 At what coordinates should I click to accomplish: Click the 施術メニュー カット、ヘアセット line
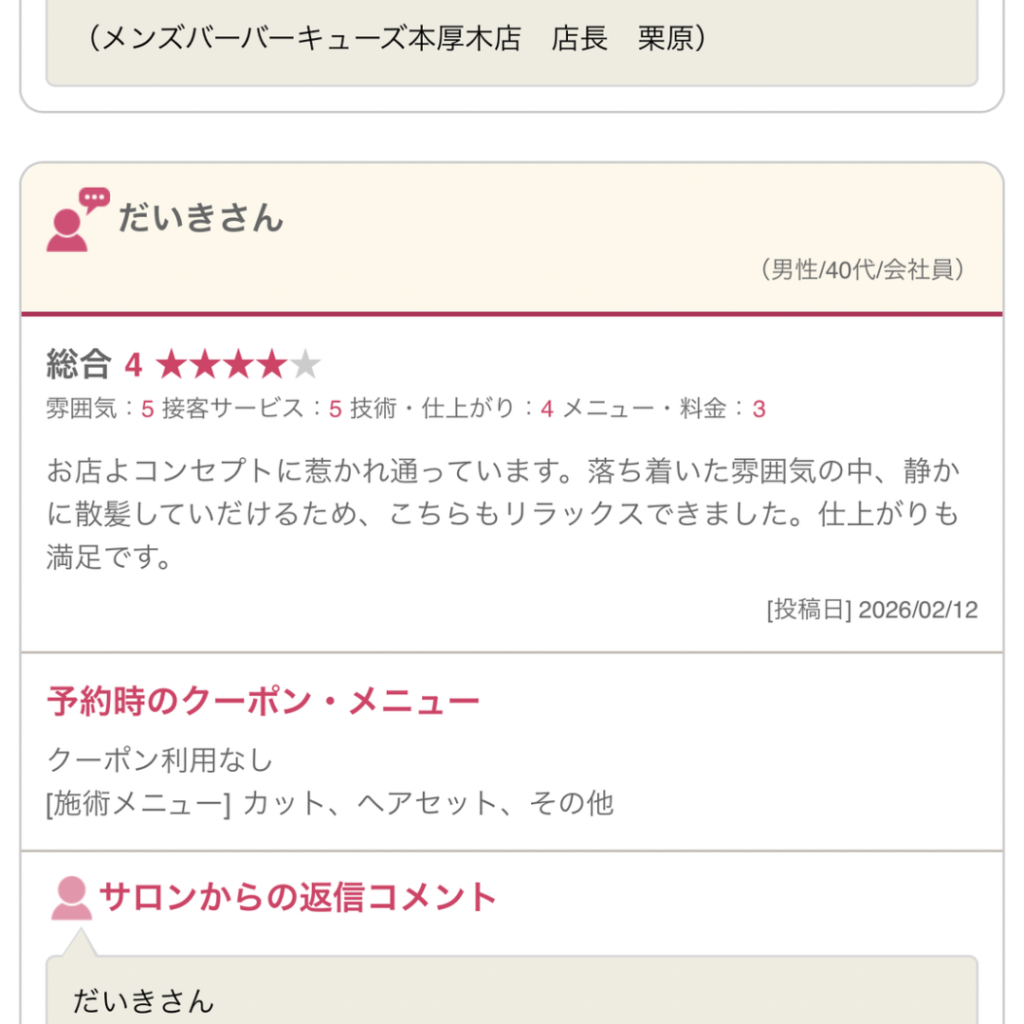click(x=330, y=803)
